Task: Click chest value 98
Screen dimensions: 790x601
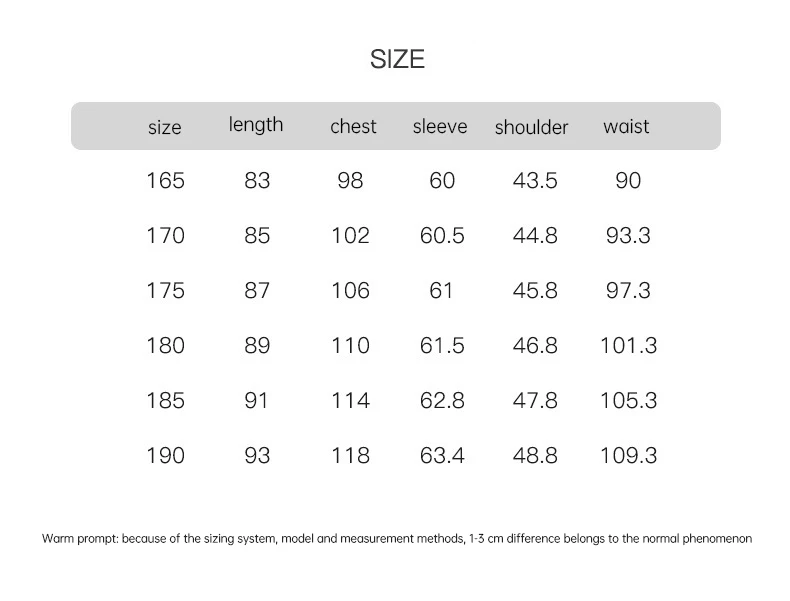Action: click(x=350, y=181)
